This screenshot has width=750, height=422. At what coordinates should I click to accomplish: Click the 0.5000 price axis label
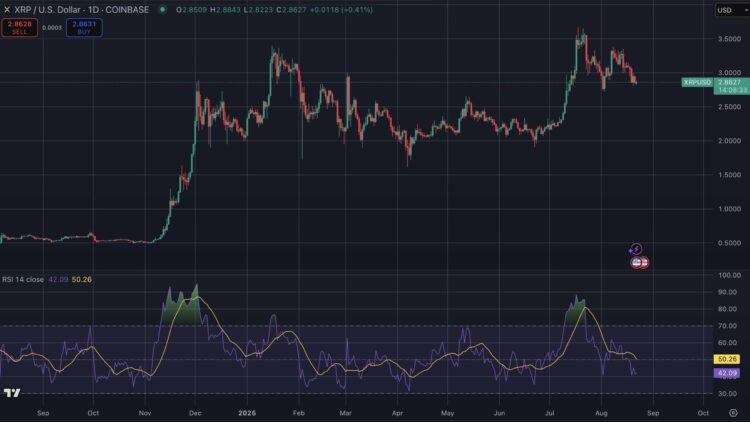[x=729, y=243]
